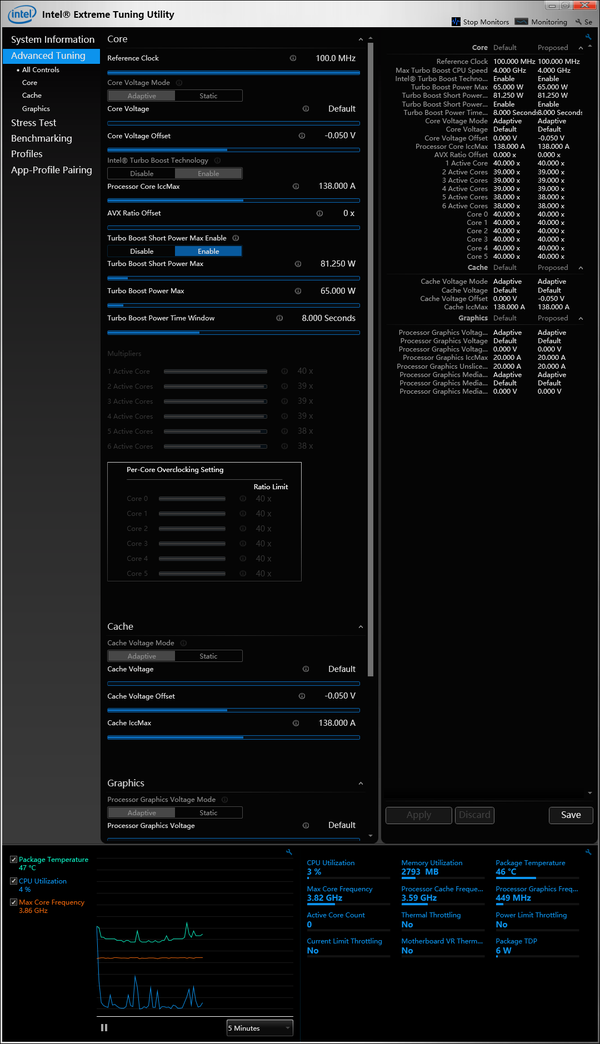Viewport: 600px width, 1044px height.
Task: Show info for Processor Graphics Voltage Mode
Action: (x=224, y=800)
